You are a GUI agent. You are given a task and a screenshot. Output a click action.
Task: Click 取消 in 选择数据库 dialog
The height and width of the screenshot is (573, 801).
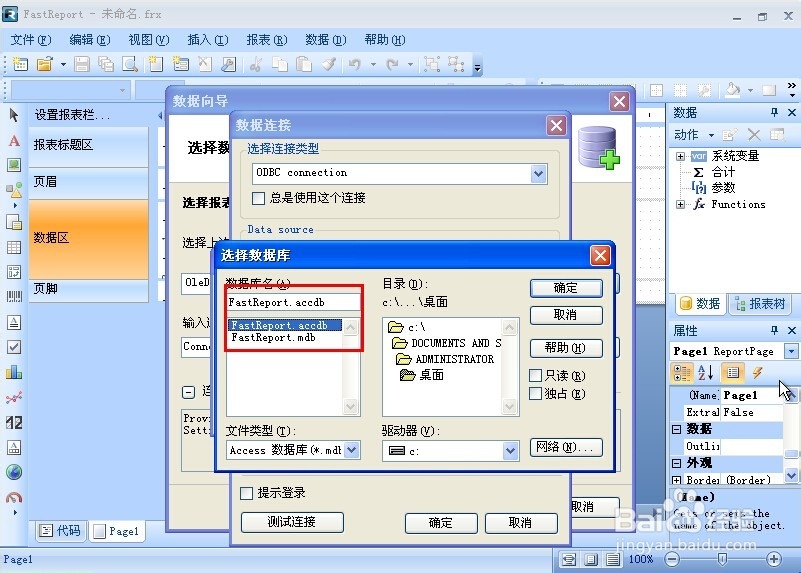pos(566,315)
